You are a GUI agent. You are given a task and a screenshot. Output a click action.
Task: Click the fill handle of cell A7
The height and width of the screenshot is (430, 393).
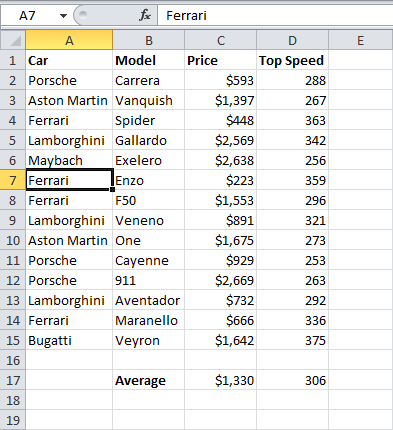click(x=112, y=189)
